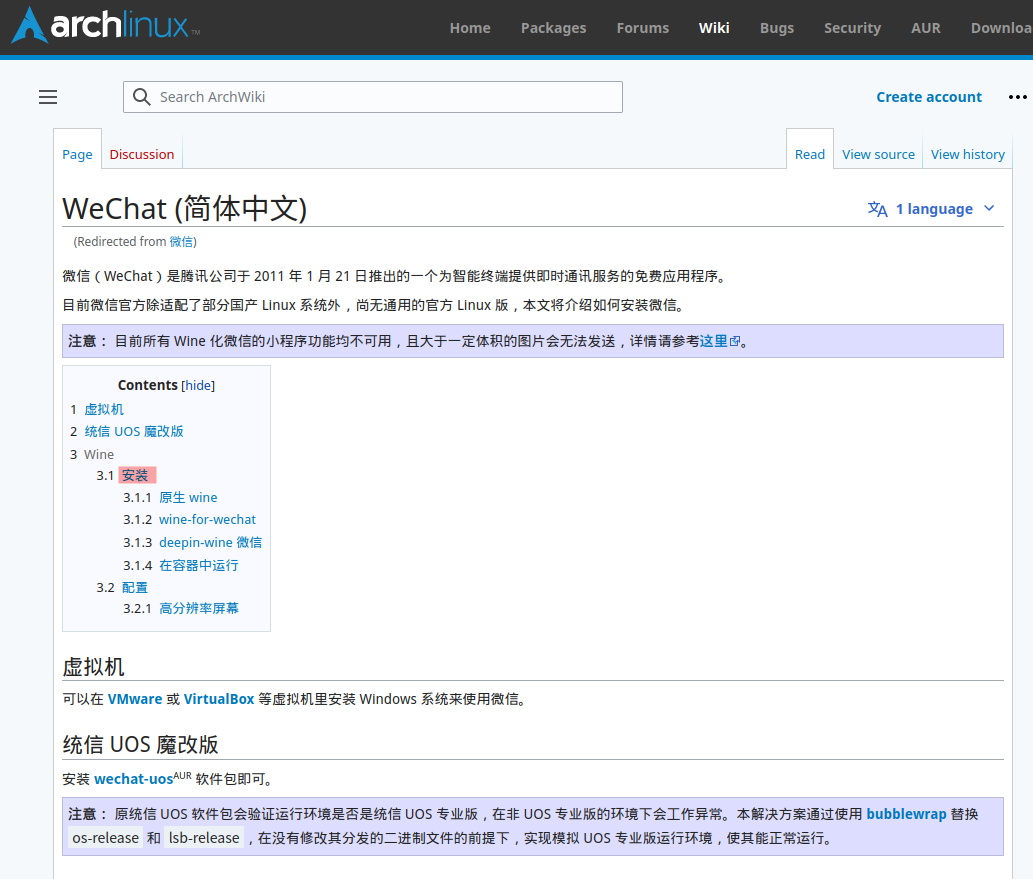Open the hamburger sidebar menu
1033x879 pixels.
(47, 96)
